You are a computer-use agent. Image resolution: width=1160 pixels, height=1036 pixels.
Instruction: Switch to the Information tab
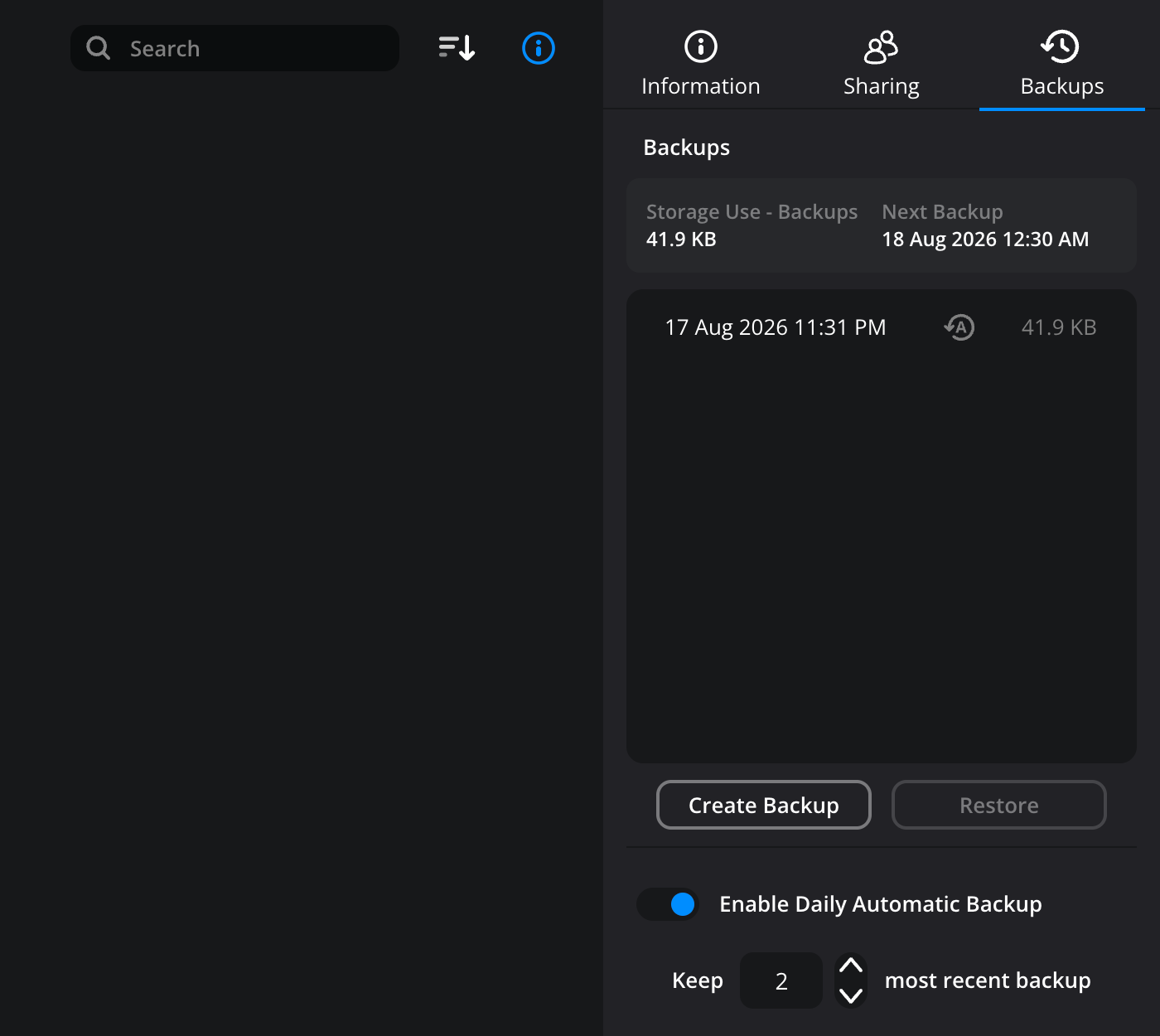tap(701, 64)
